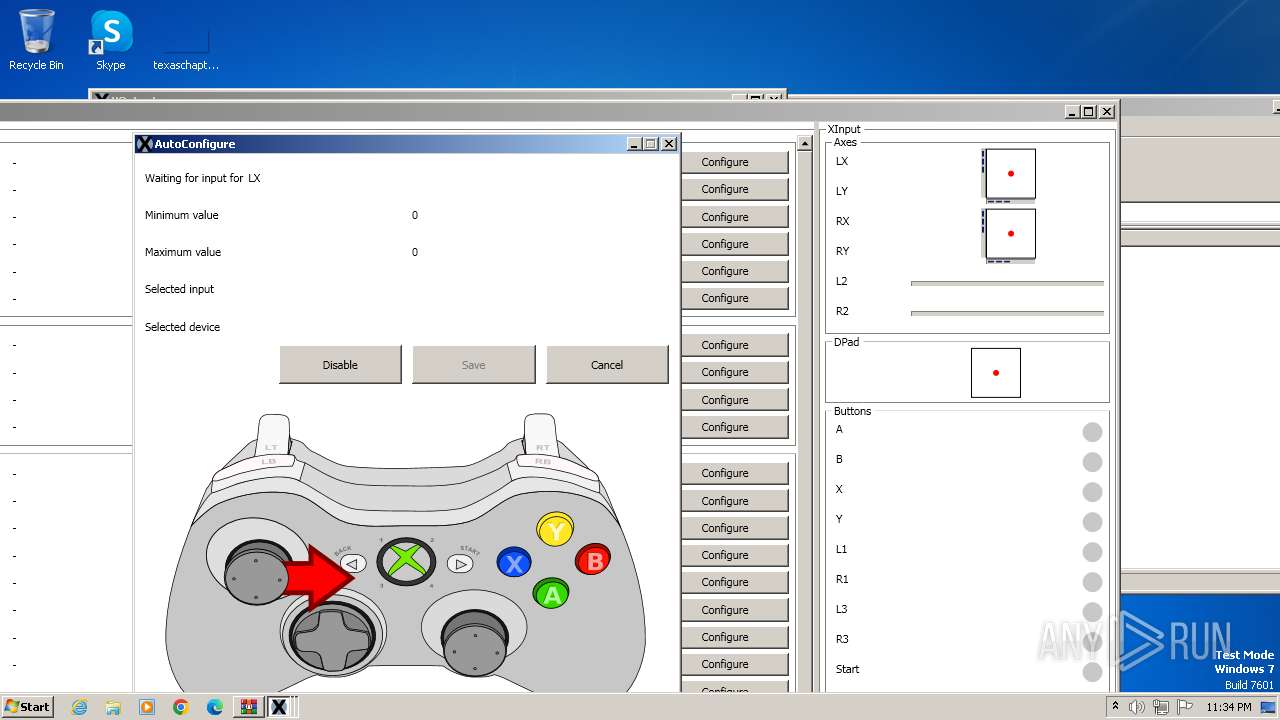Select the texaschapt desktop file
The width and height of the screenshot is (1280, 720).
click(x=186, y=45)
